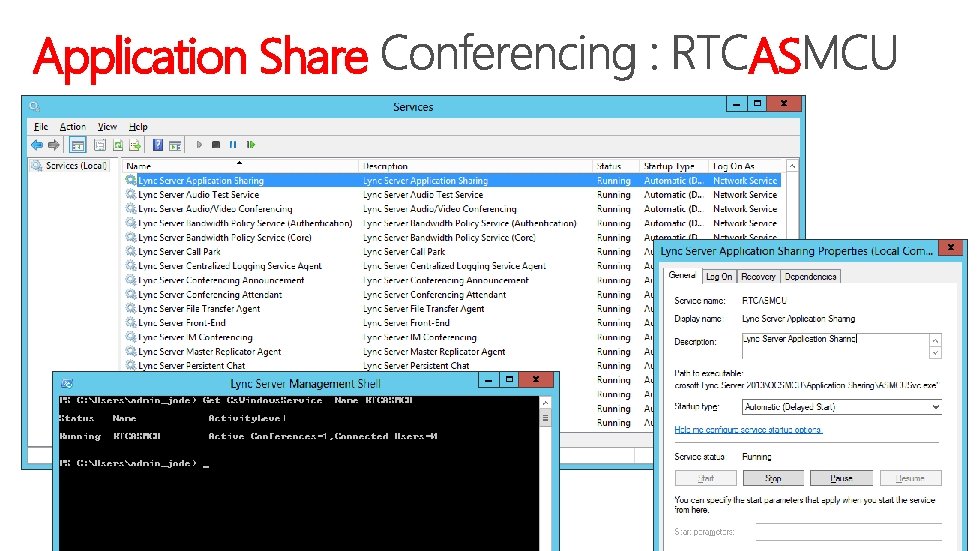Click RTCASMCU service name value text
This screenshot has height=551, width=979.
coord(764,301)
